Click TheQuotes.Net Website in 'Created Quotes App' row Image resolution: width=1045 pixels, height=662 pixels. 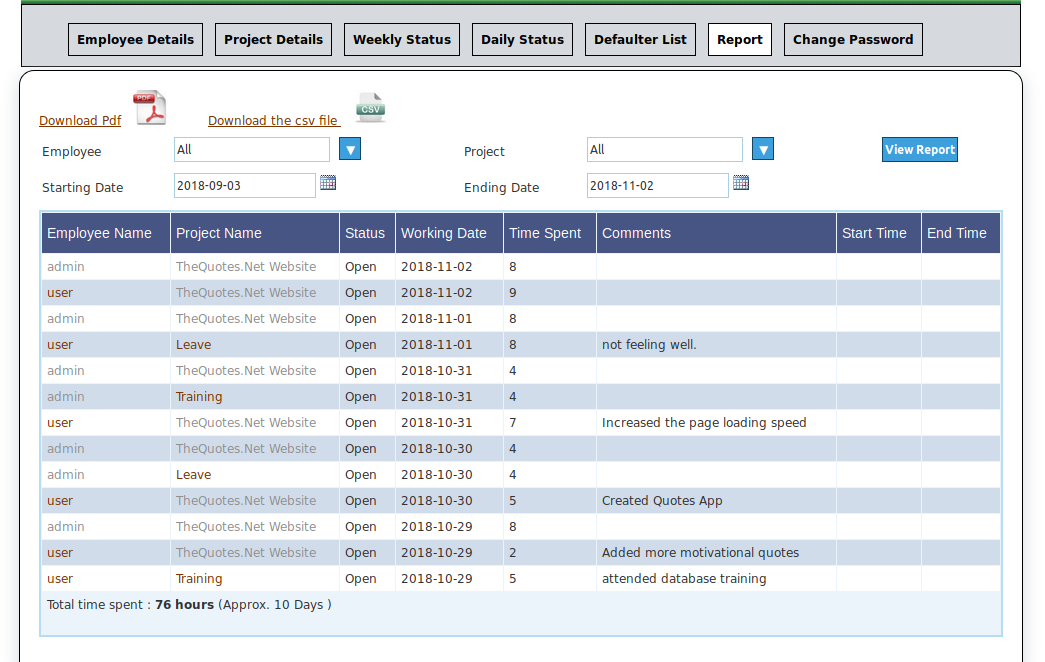point(246,501)
